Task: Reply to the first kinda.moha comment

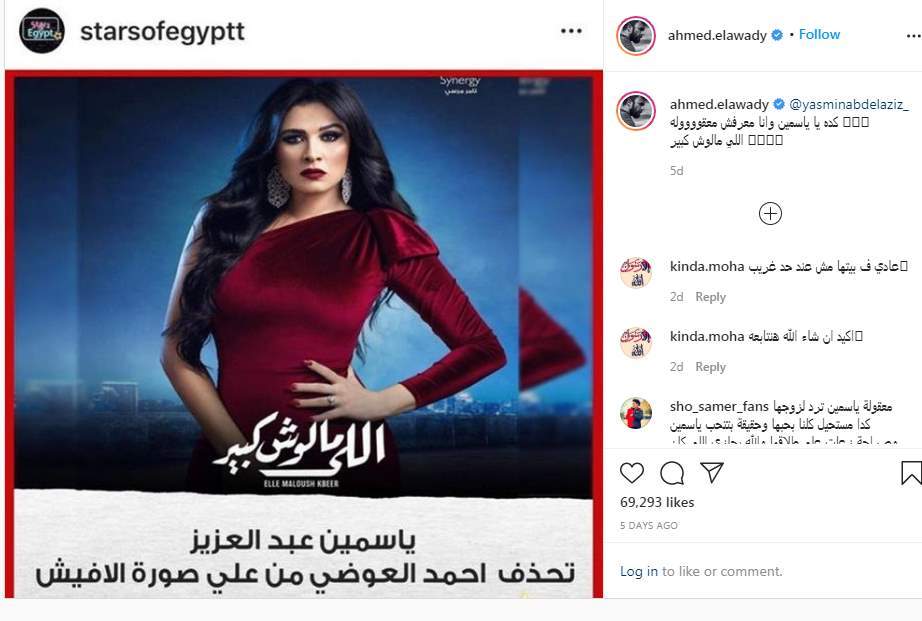Action: 710,297
